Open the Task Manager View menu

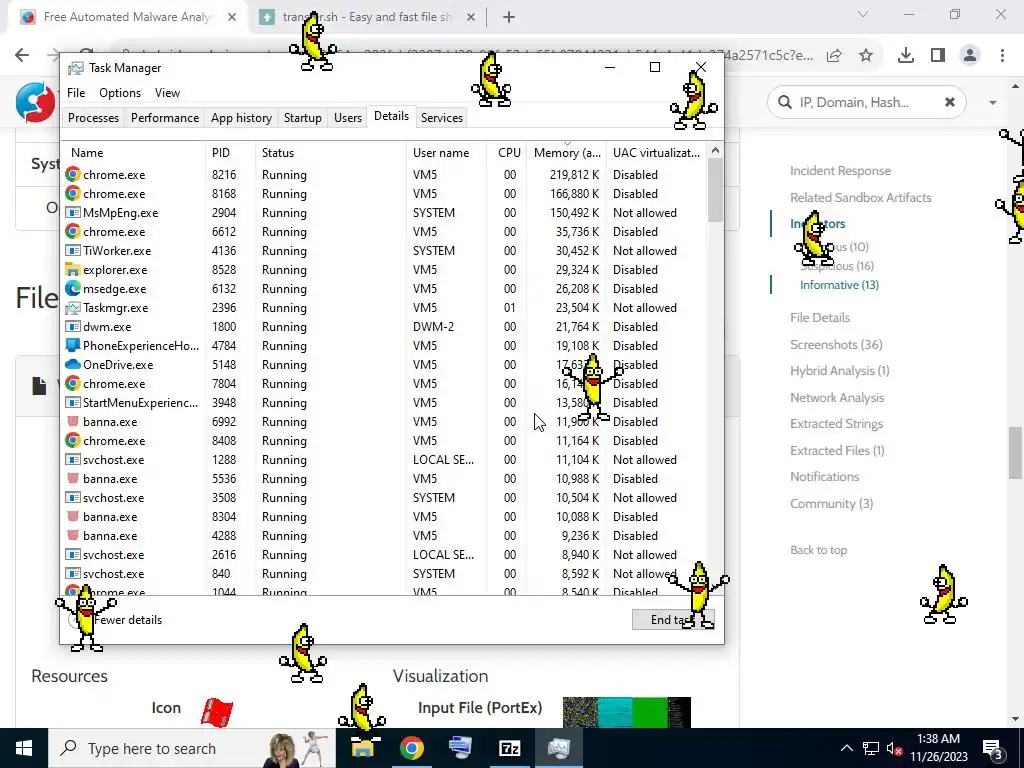click(167, 93)
